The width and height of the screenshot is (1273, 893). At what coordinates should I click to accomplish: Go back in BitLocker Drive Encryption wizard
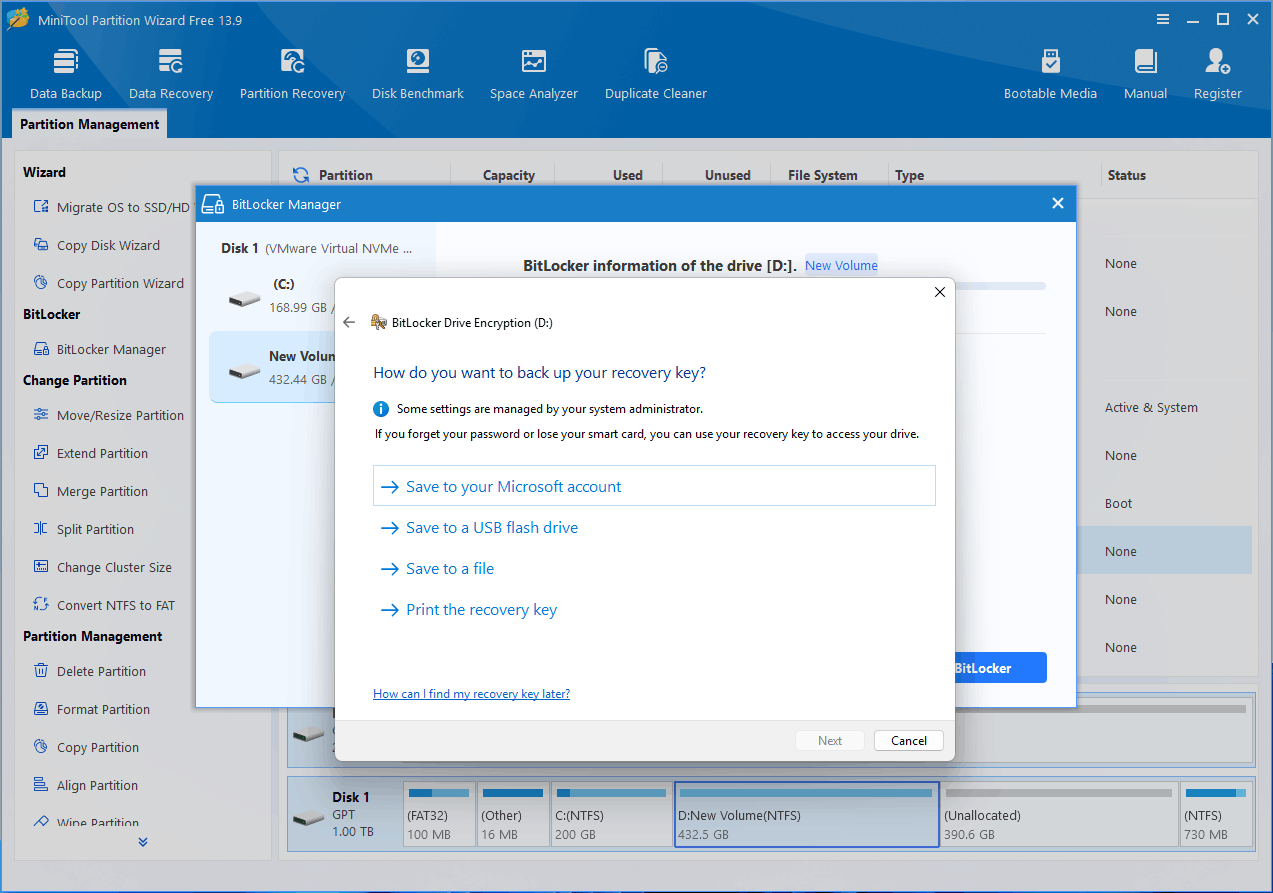(x=349, y=322)
